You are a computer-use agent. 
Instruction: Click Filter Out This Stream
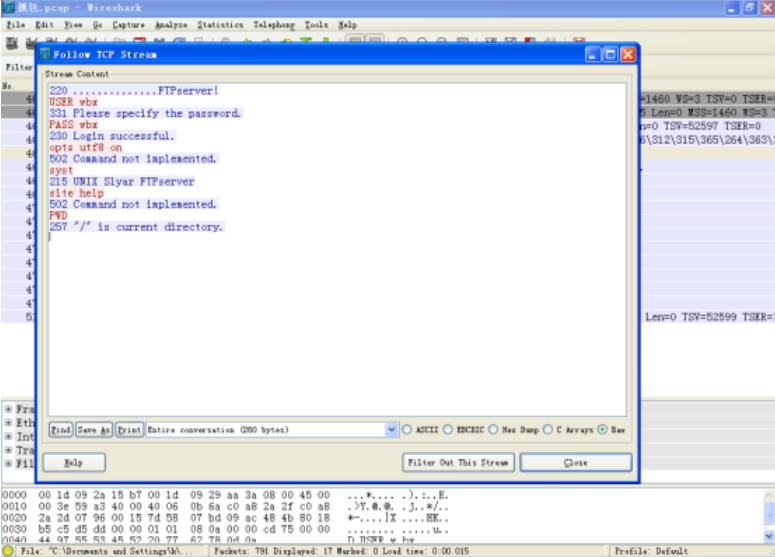pyautogui.click(x=458, y=463)
